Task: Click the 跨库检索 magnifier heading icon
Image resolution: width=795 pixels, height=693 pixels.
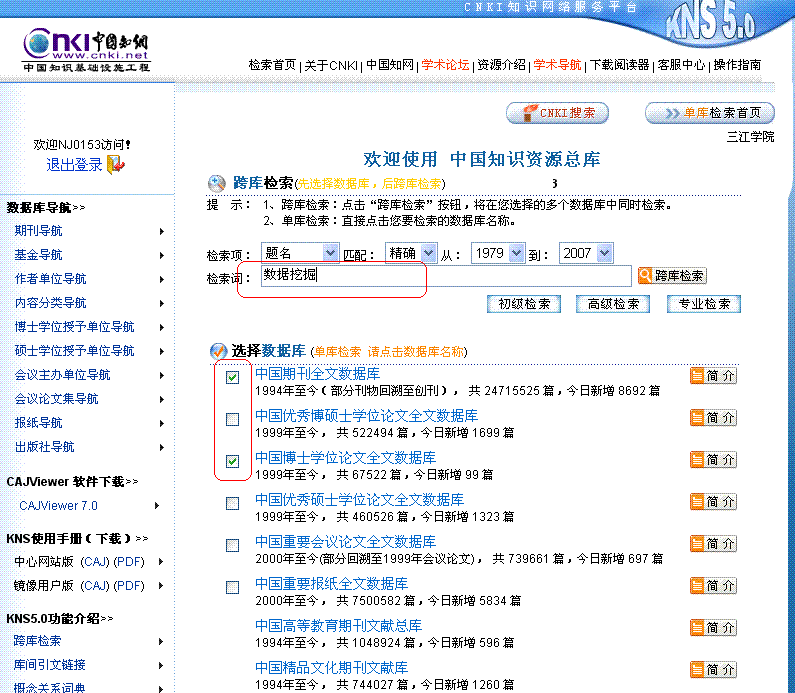Action: 216,184
